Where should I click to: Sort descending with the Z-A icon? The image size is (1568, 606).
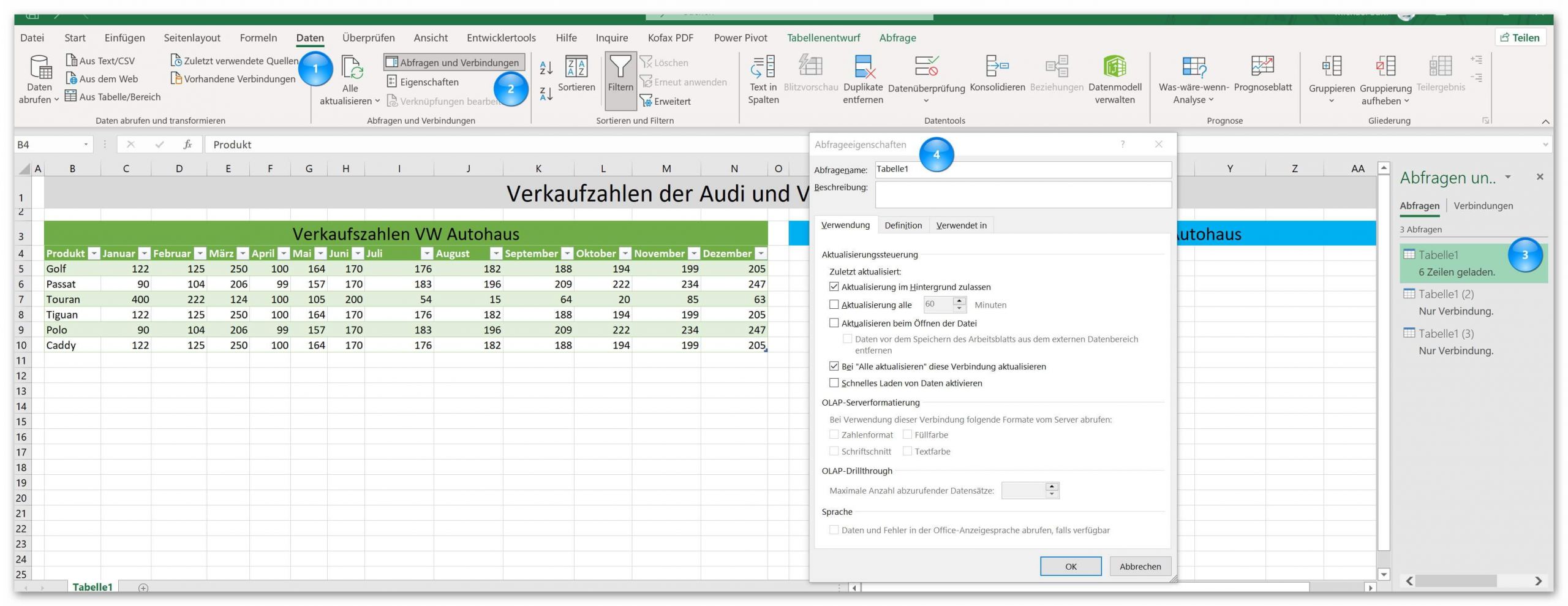coord(546,94)
